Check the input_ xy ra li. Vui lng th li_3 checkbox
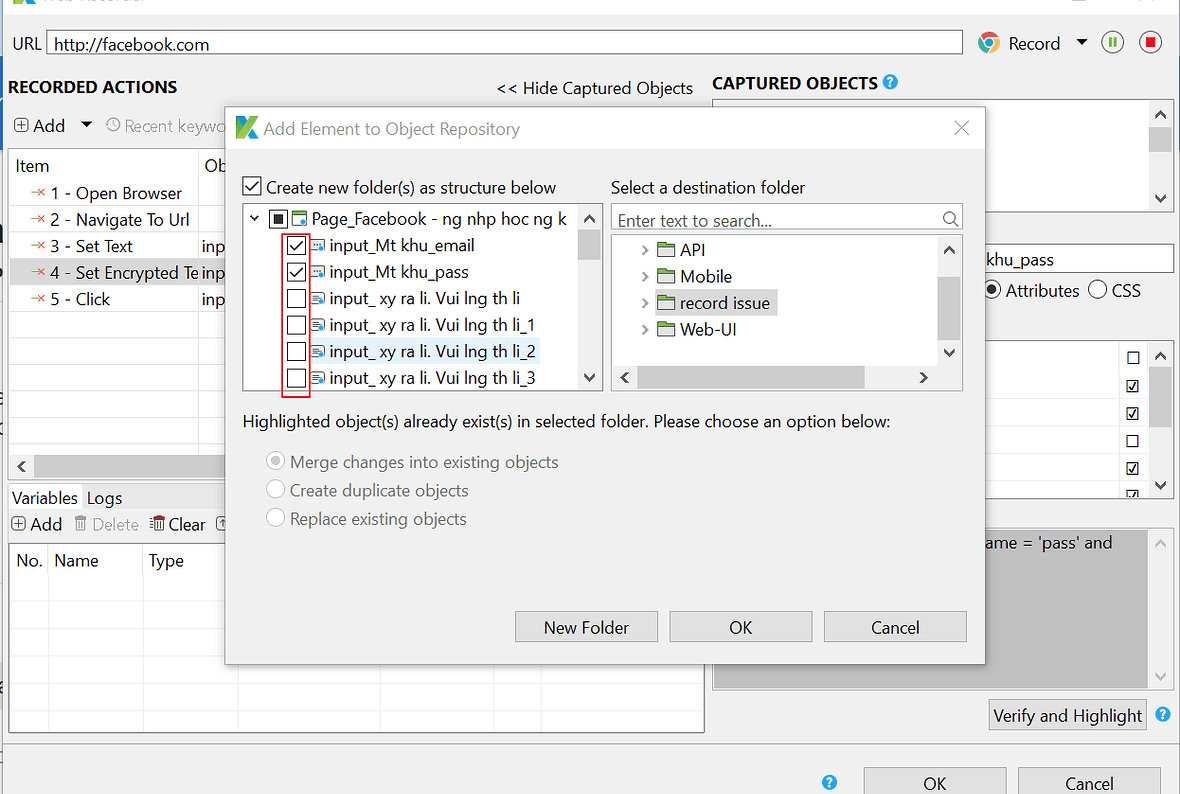This screenshot has width=1180, height=794. [x=295, y=377]
